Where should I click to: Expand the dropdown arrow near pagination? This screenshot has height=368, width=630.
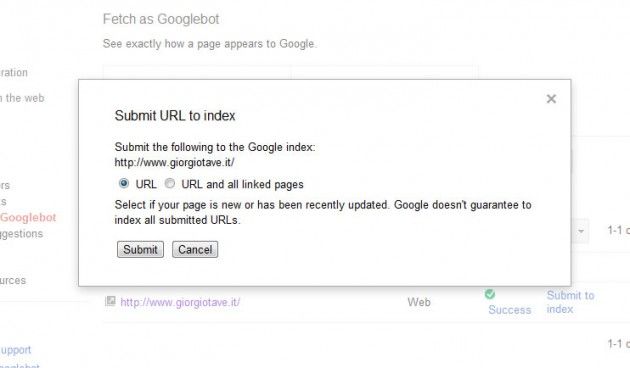pyautogui.click(x=581, y=231)
